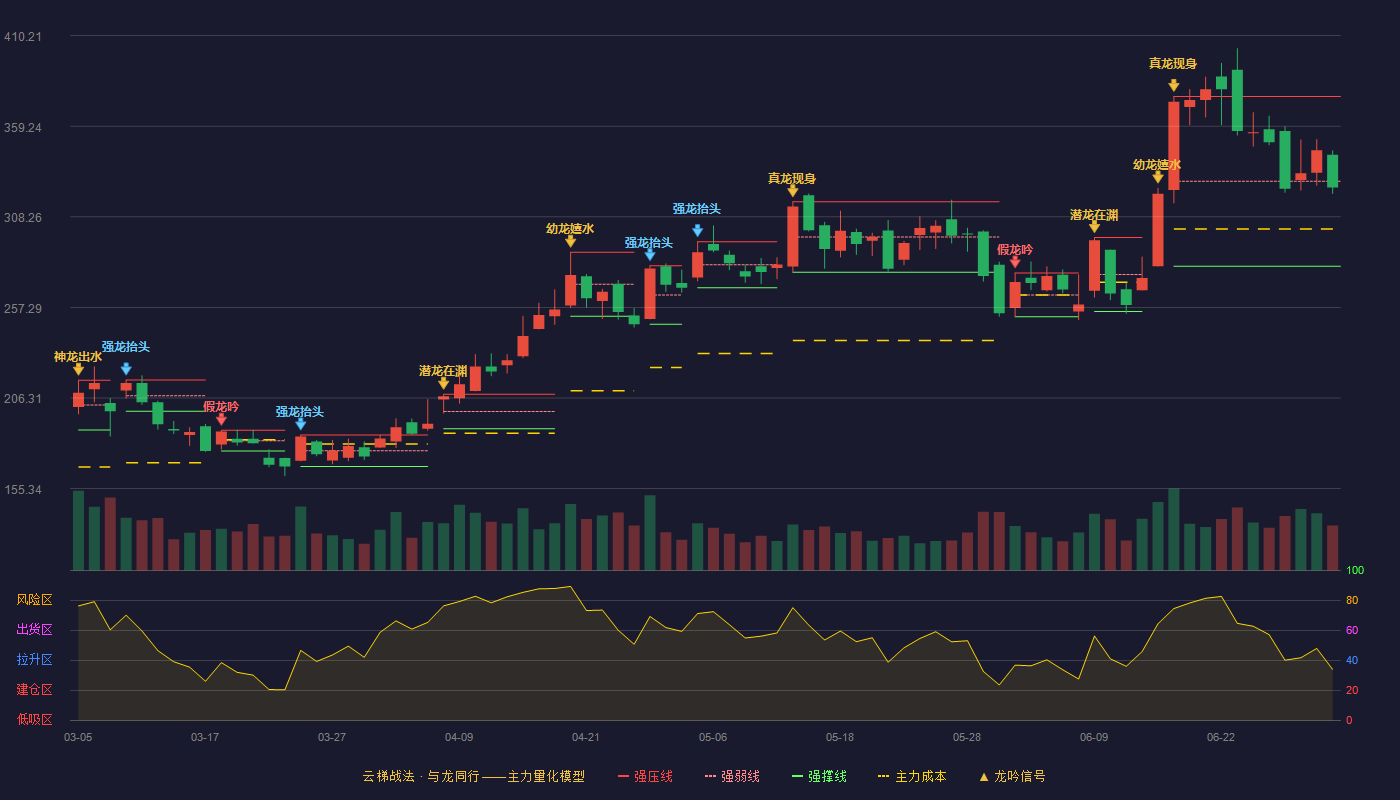Viewport: 1400px width, 800px height.
Task: Click the 03-27 date axis label
Action: [332, 737]
